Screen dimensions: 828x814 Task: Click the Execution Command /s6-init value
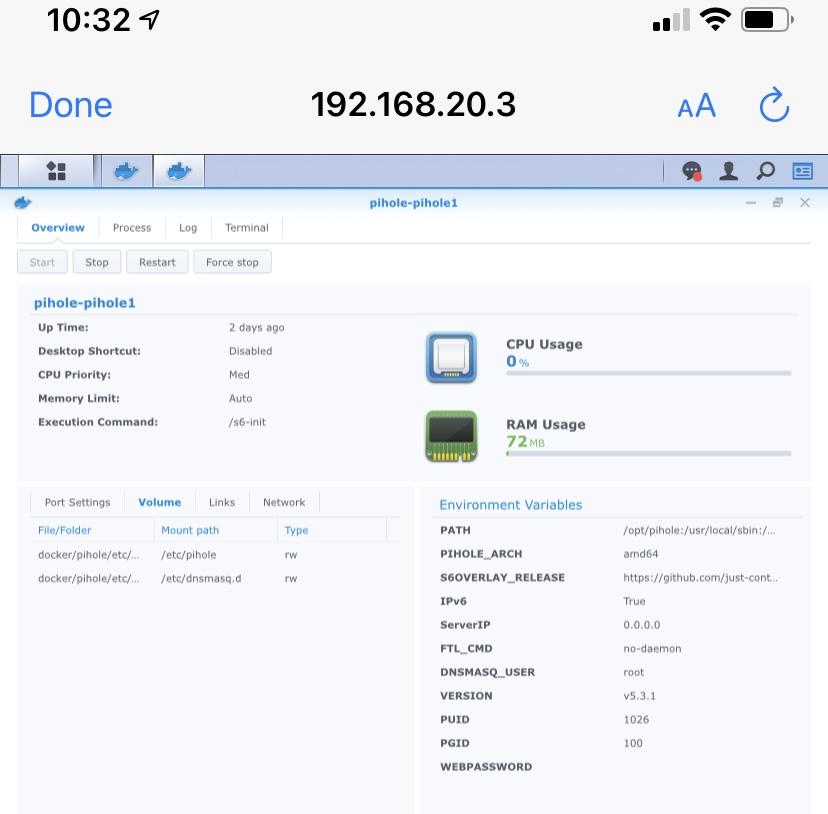(x=247, y=422)
